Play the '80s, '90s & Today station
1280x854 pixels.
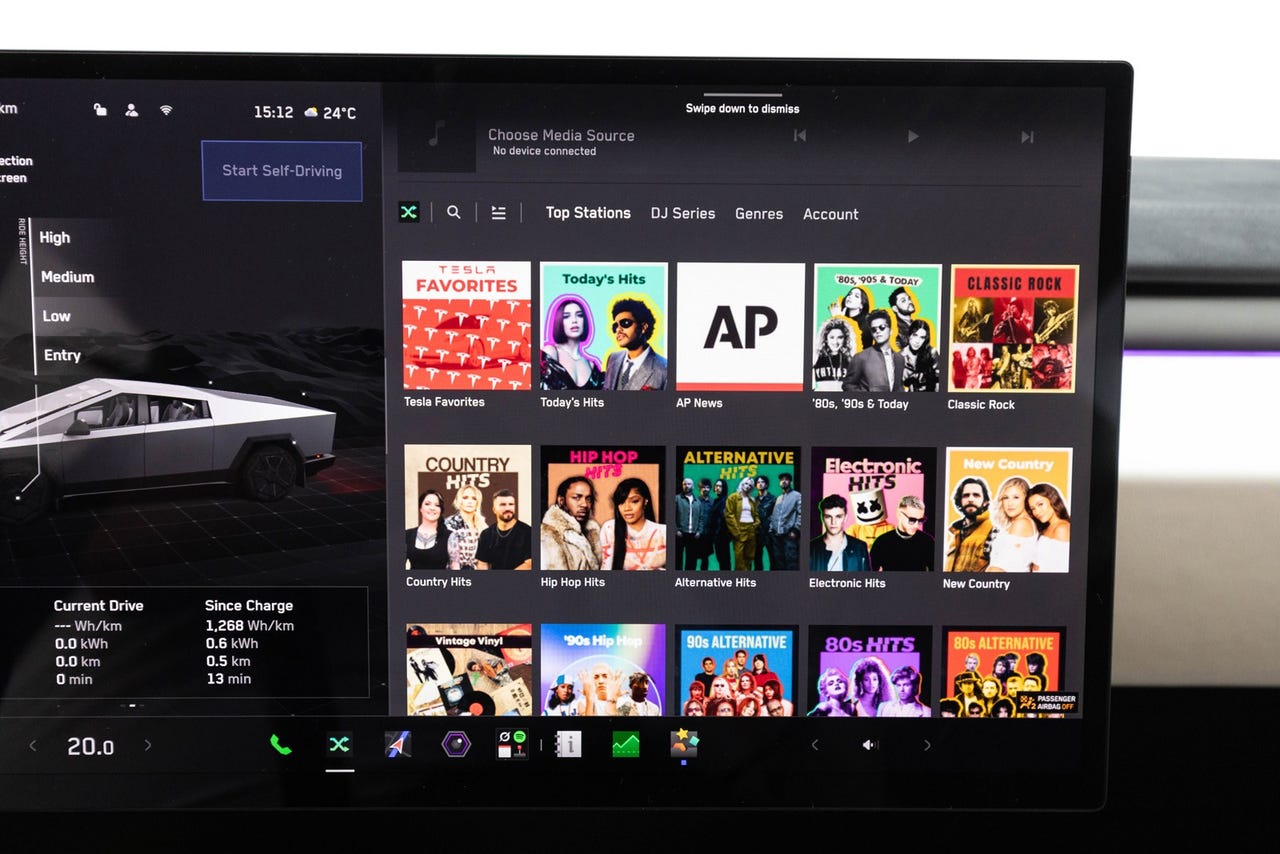[877, 328]
